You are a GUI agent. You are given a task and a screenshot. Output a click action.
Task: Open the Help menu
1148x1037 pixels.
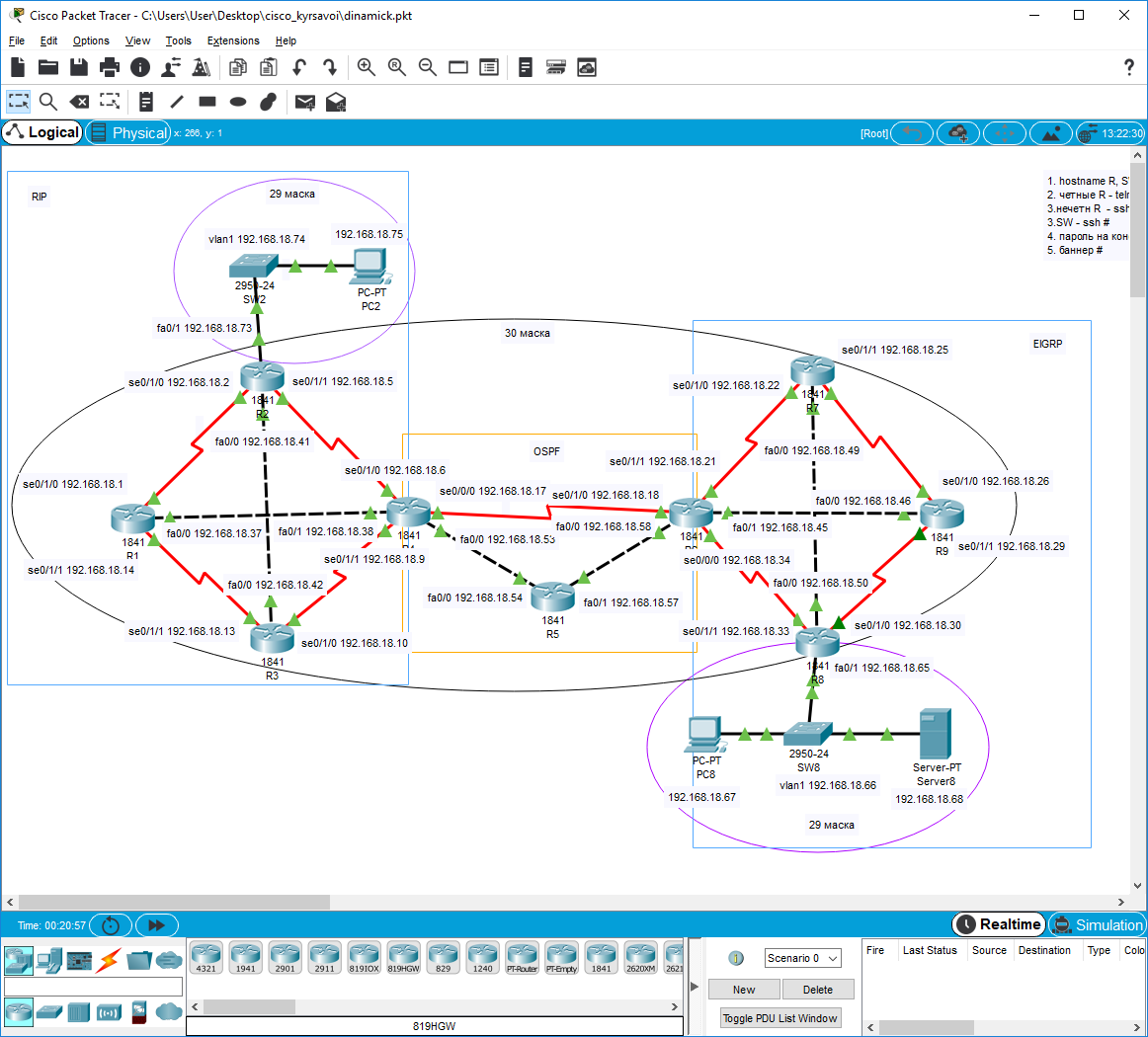(286, 40)
